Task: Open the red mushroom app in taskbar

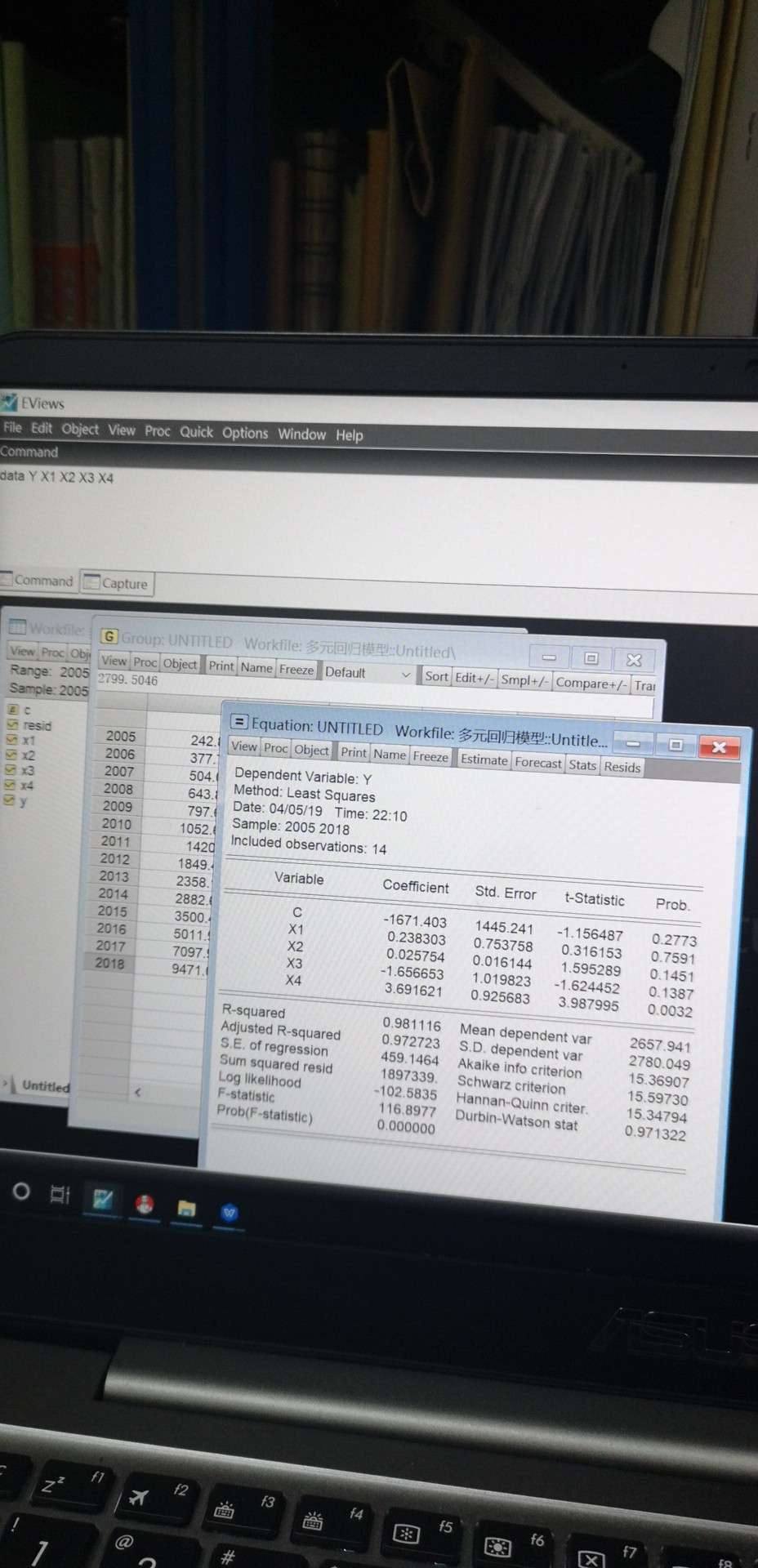Action: pyautogui.click(x=145, y=1204)
